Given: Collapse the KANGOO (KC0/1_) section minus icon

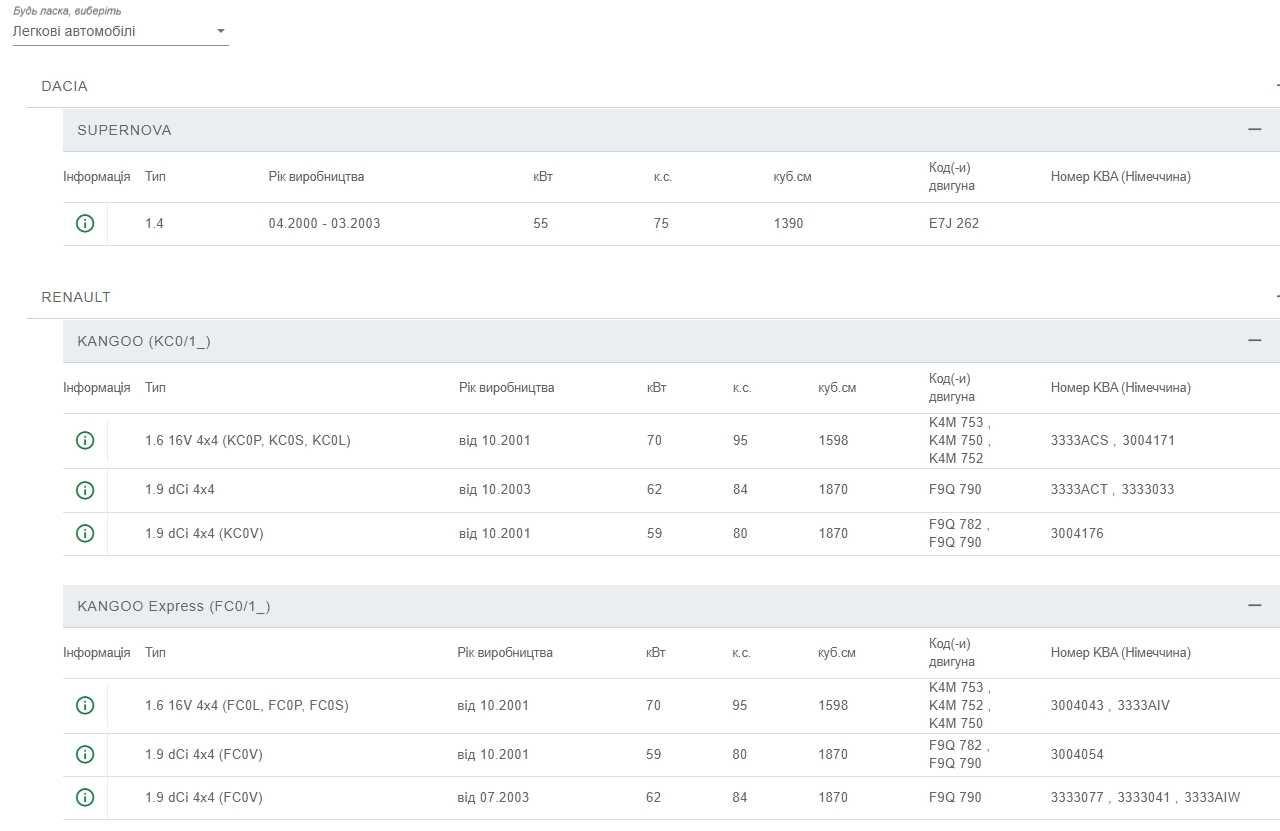Looking at the screenshot, I should coord(1254,340).
